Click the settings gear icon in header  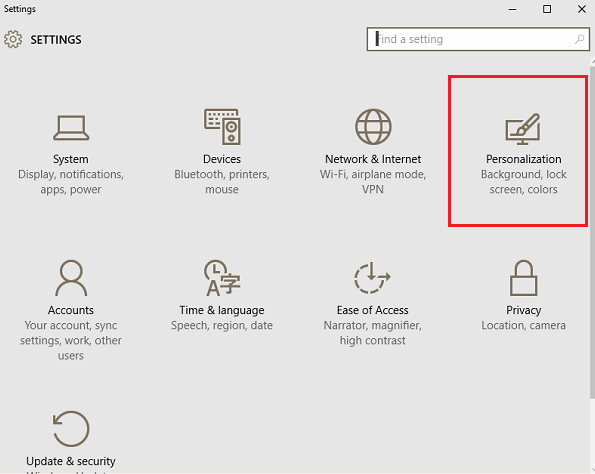point(13,39)
